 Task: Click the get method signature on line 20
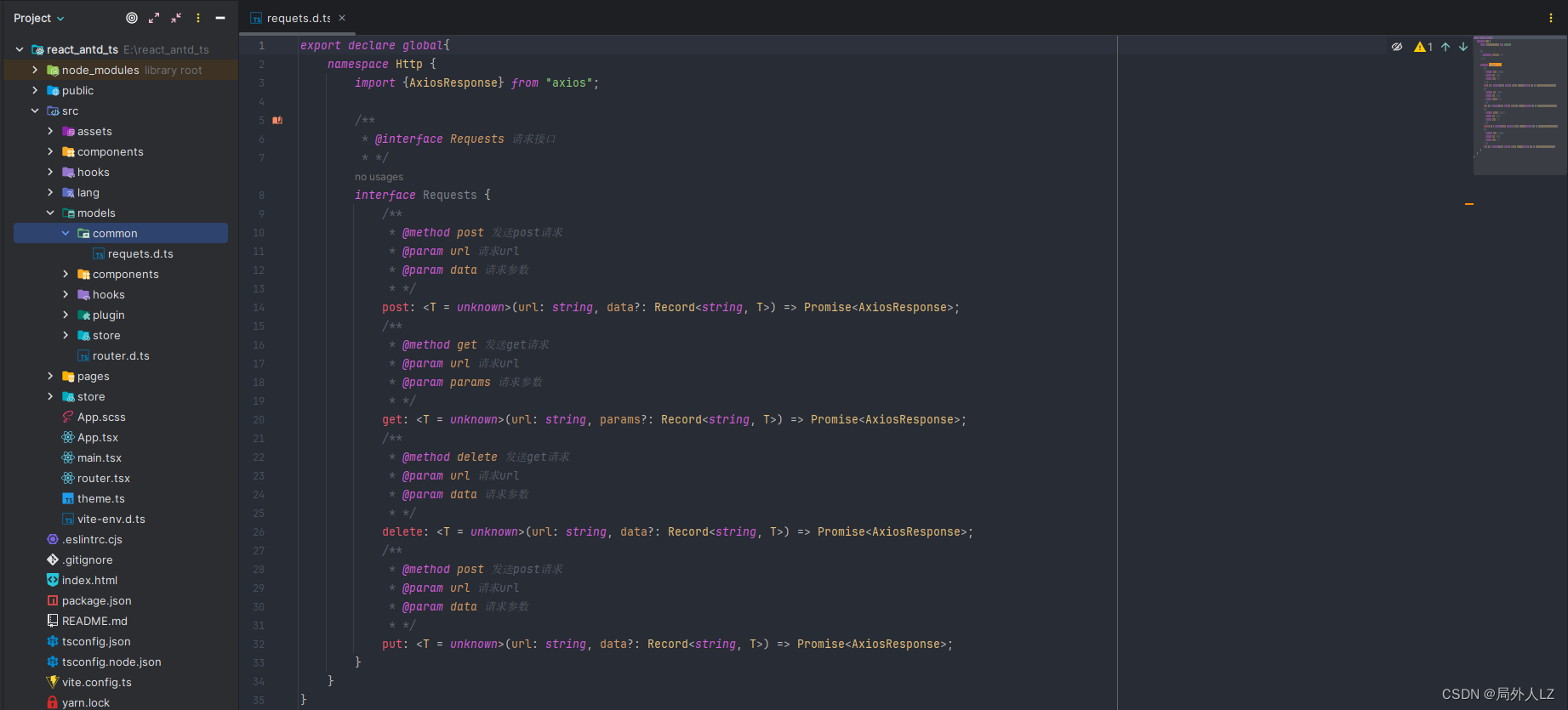674,419
